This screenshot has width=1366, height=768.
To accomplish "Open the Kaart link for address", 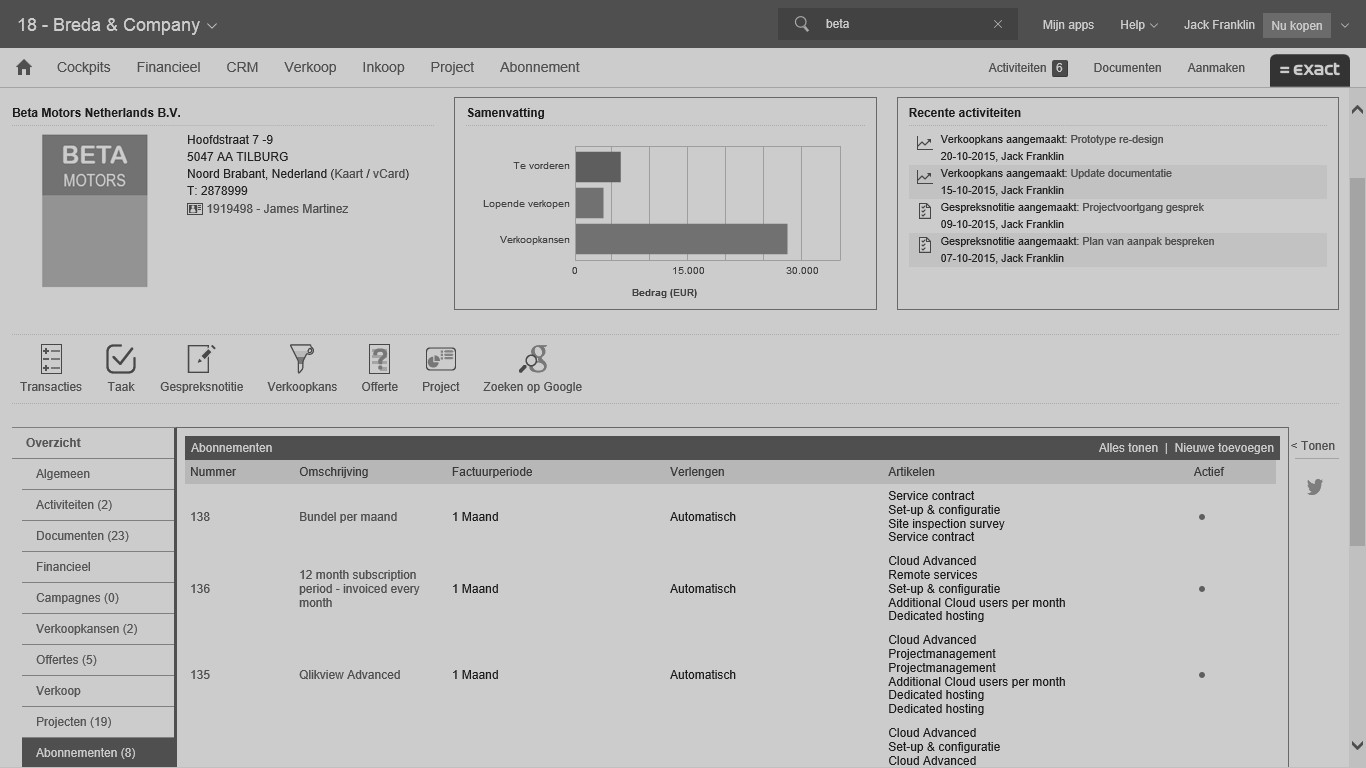I will (x=349, y=174).
